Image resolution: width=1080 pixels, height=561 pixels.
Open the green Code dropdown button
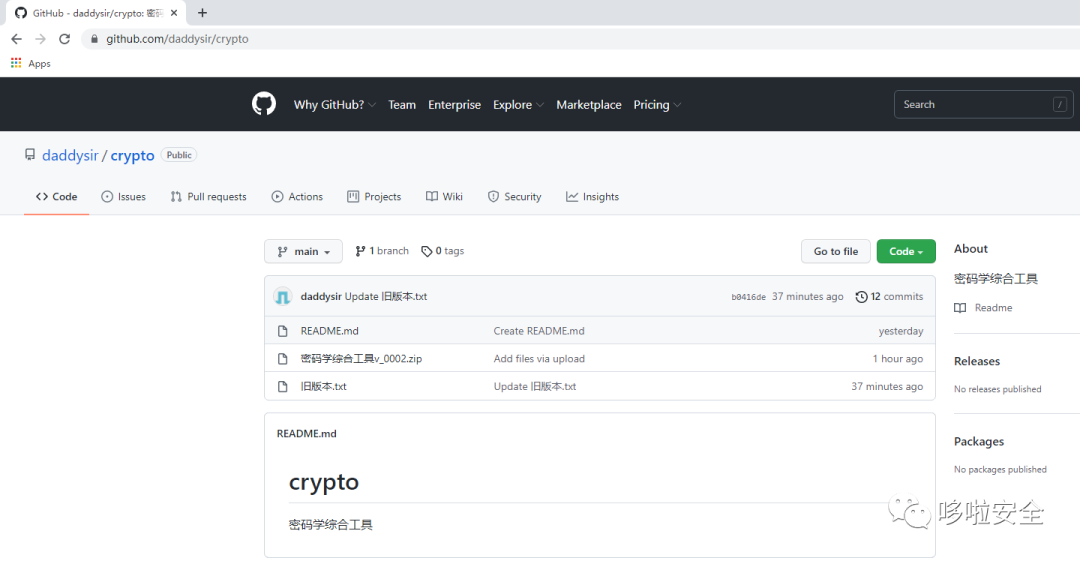click(906, 252)
